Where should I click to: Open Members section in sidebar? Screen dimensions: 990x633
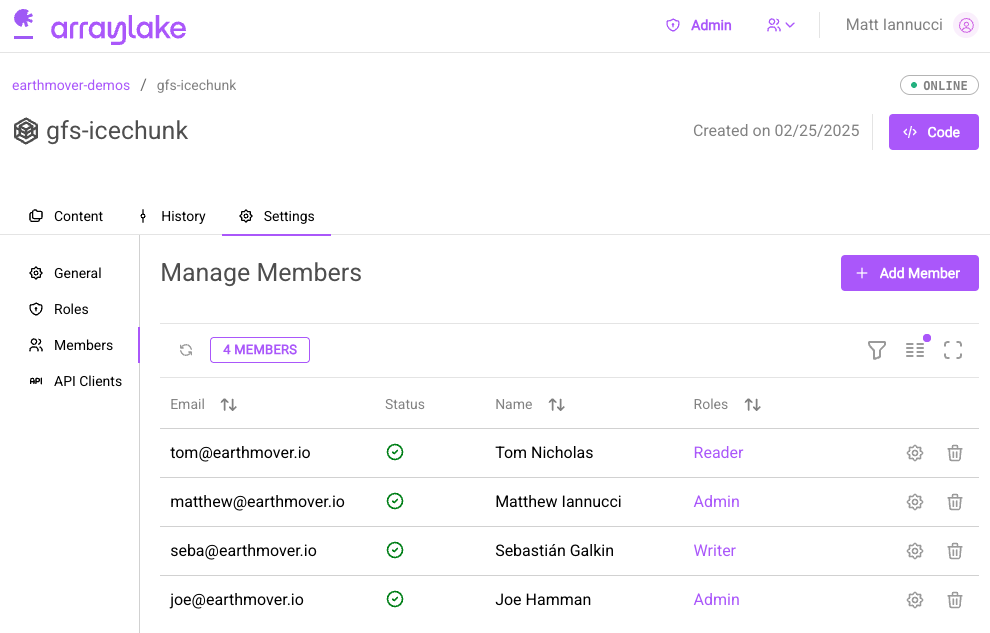(71, 345)
